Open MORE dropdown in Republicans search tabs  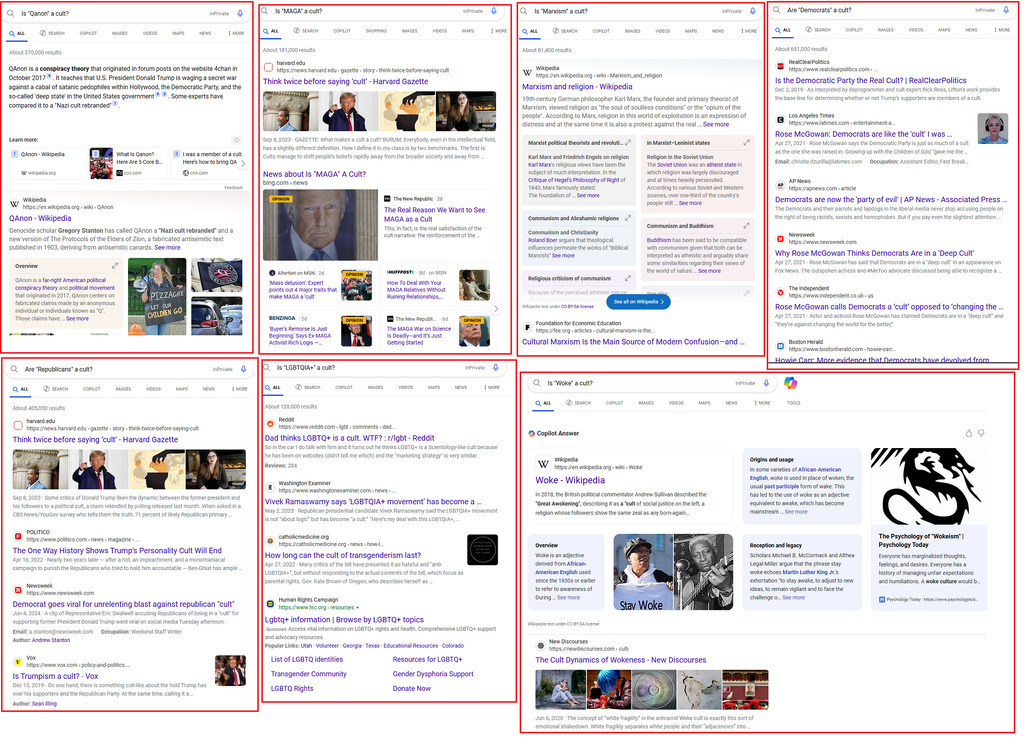tap(240, 389)
